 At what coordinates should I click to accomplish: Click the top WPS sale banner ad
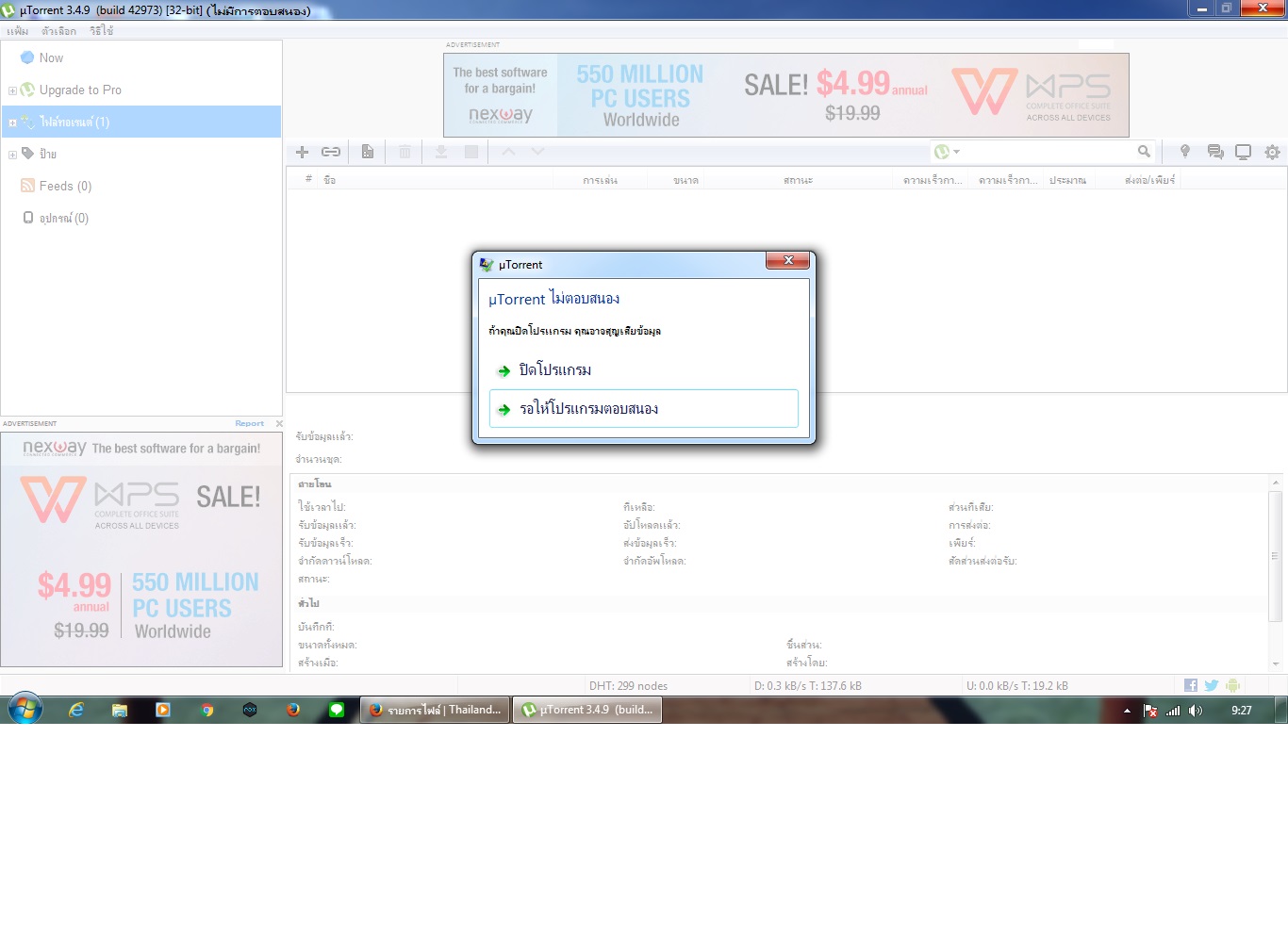coord(786,95)
